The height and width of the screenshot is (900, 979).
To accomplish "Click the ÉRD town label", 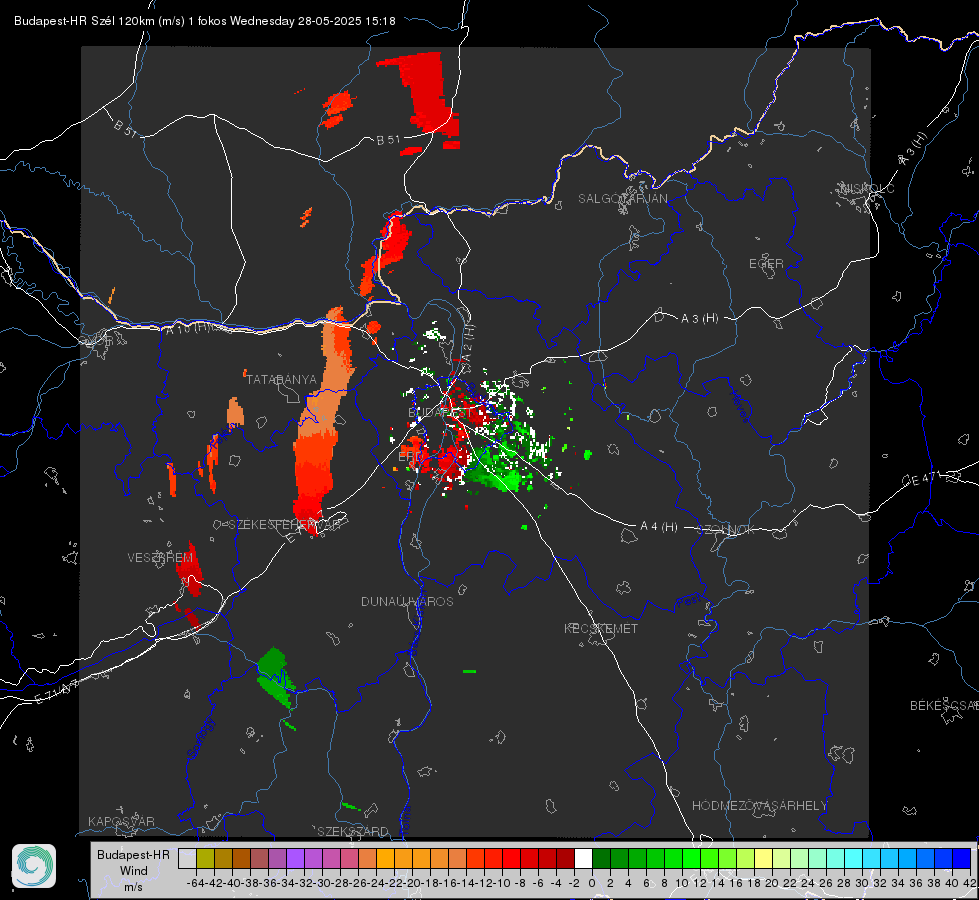I will [x=410, y=457].
